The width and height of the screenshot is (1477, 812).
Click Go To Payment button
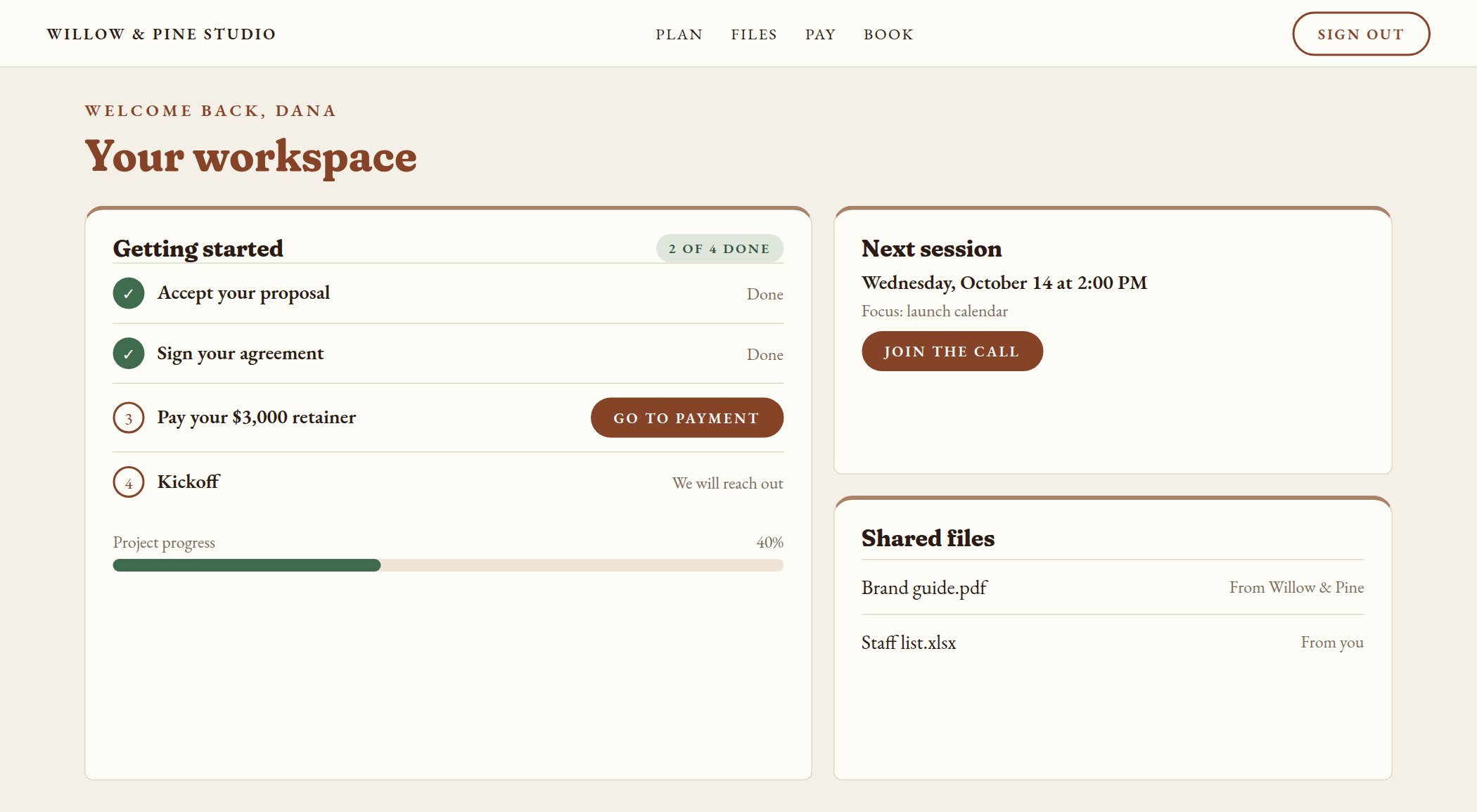[686, 418]
